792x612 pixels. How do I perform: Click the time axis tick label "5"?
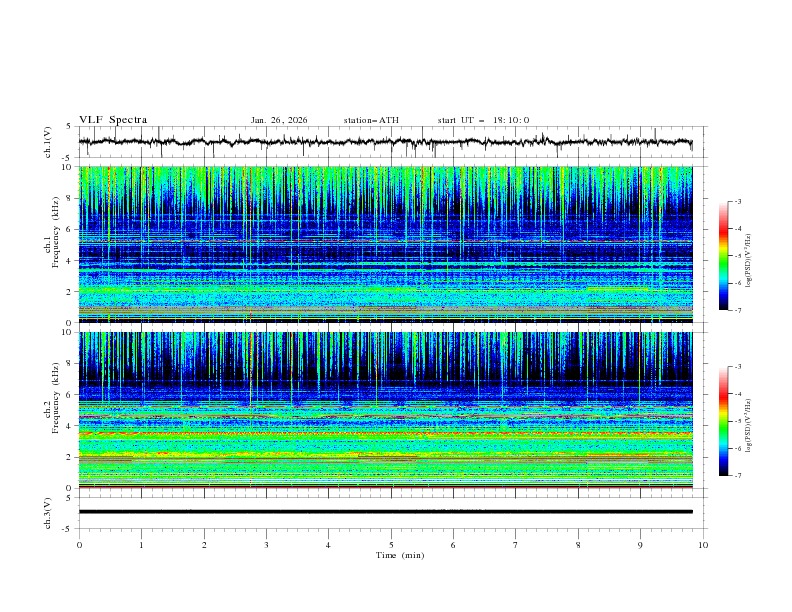(x=391, y=545)
